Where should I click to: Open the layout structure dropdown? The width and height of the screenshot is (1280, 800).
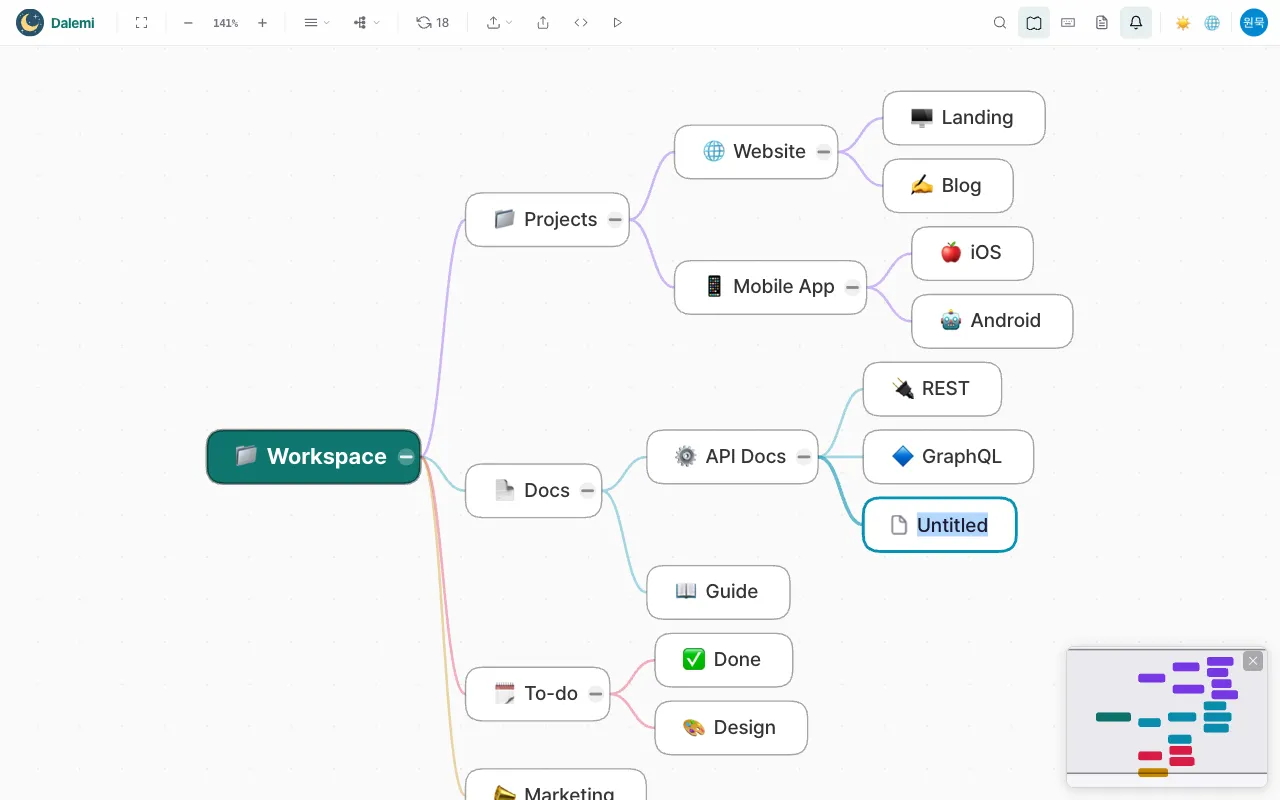coord(366,22)
